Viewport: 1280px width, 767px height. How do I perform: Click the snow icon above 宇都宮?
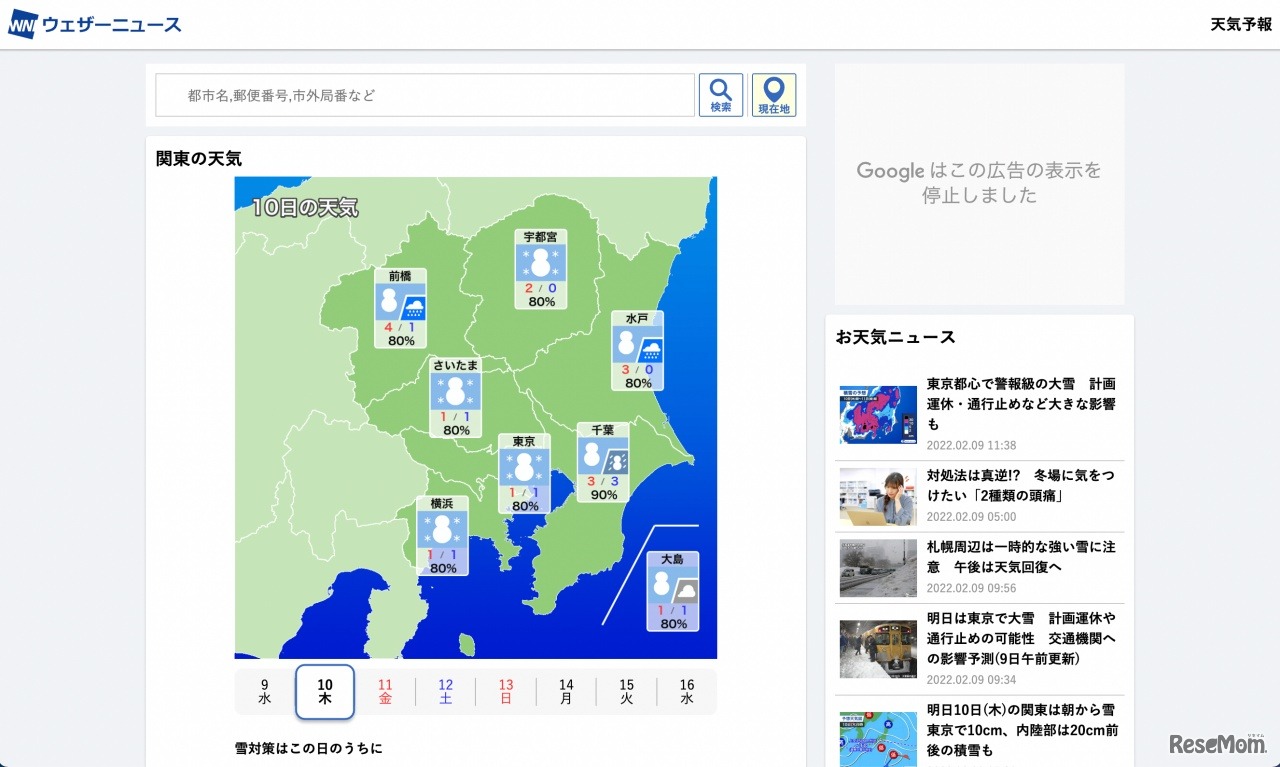[x=541, y=260]
